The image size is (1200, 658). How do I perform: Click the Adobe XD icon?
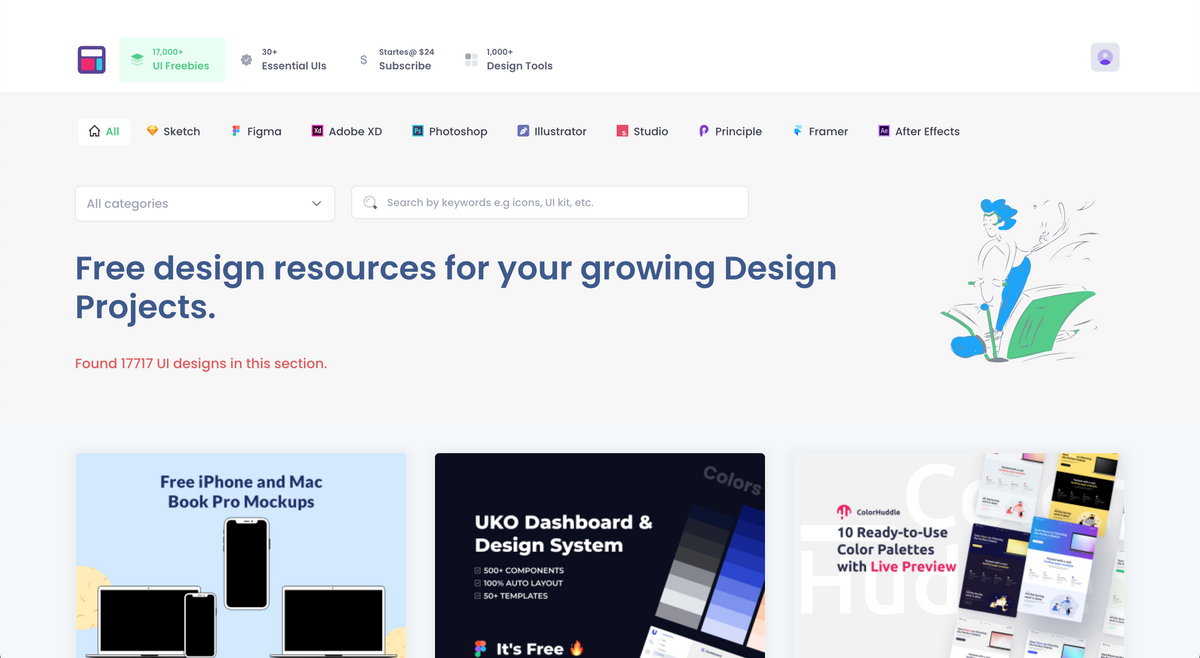pos(318,131)
